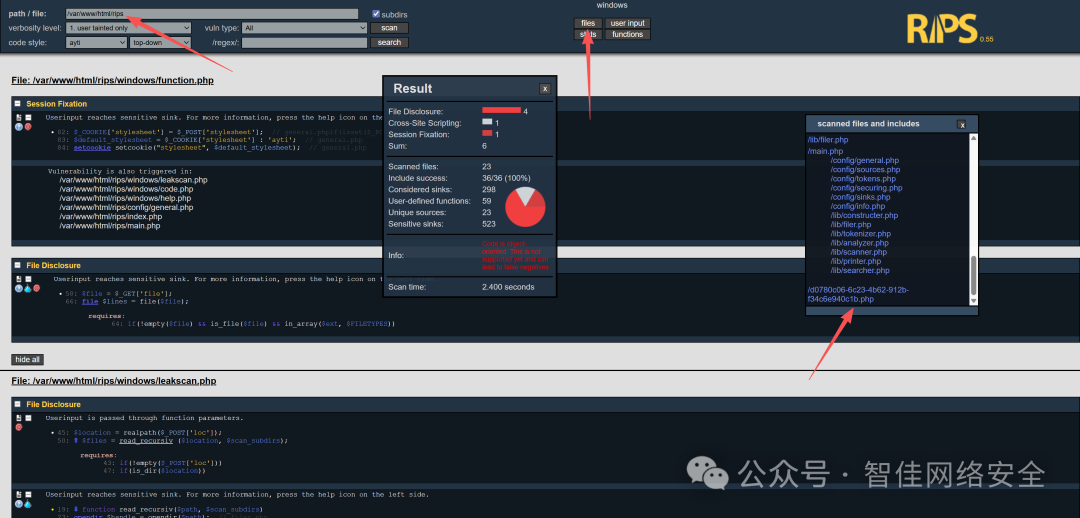Open /main.php in scanned files list

click(825, 152)
